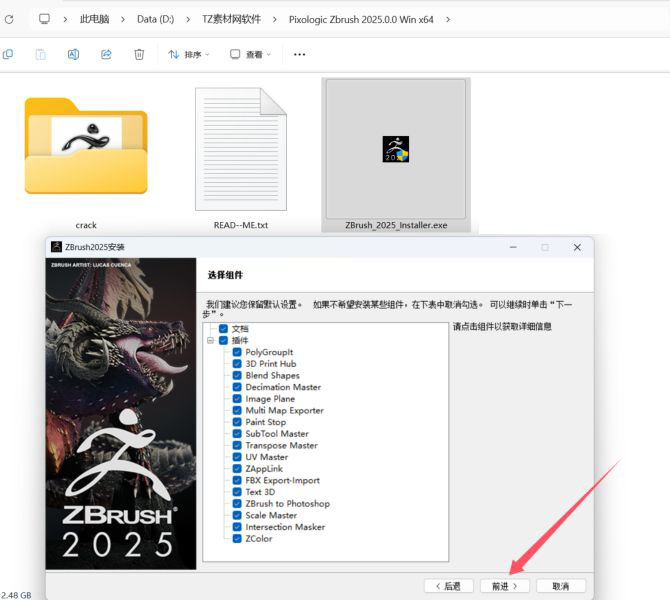This screenshot has width=670, height=600.
Task: Uncheck the Text 3D checkbox
Action: point(237,492)
